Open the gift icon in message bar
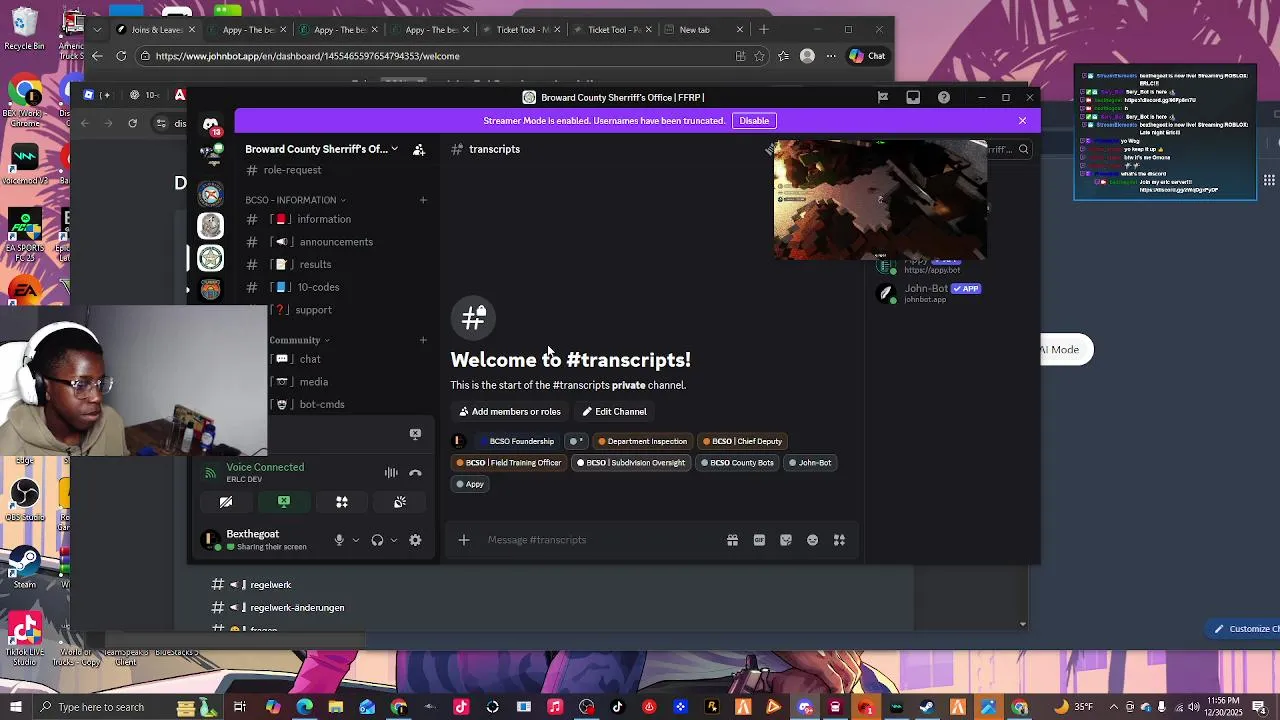Image resolution: width=1280 pixels, height=720 pixels. click(x=732, y=540)
